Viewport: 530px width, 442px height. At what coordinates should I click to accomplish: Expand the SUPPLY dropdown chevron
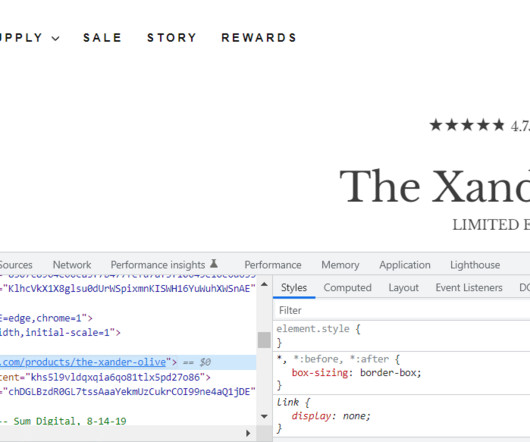coord(56,38)
